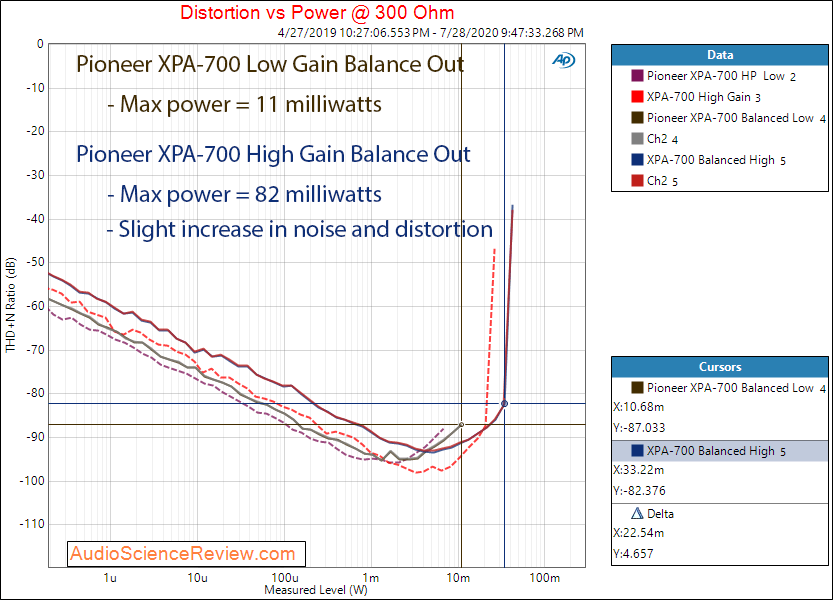Click the 'Pioneer XPA-700 HP Low 2' legend label
The width and height of the screenshot is (833, 600).
click(721, 76)
